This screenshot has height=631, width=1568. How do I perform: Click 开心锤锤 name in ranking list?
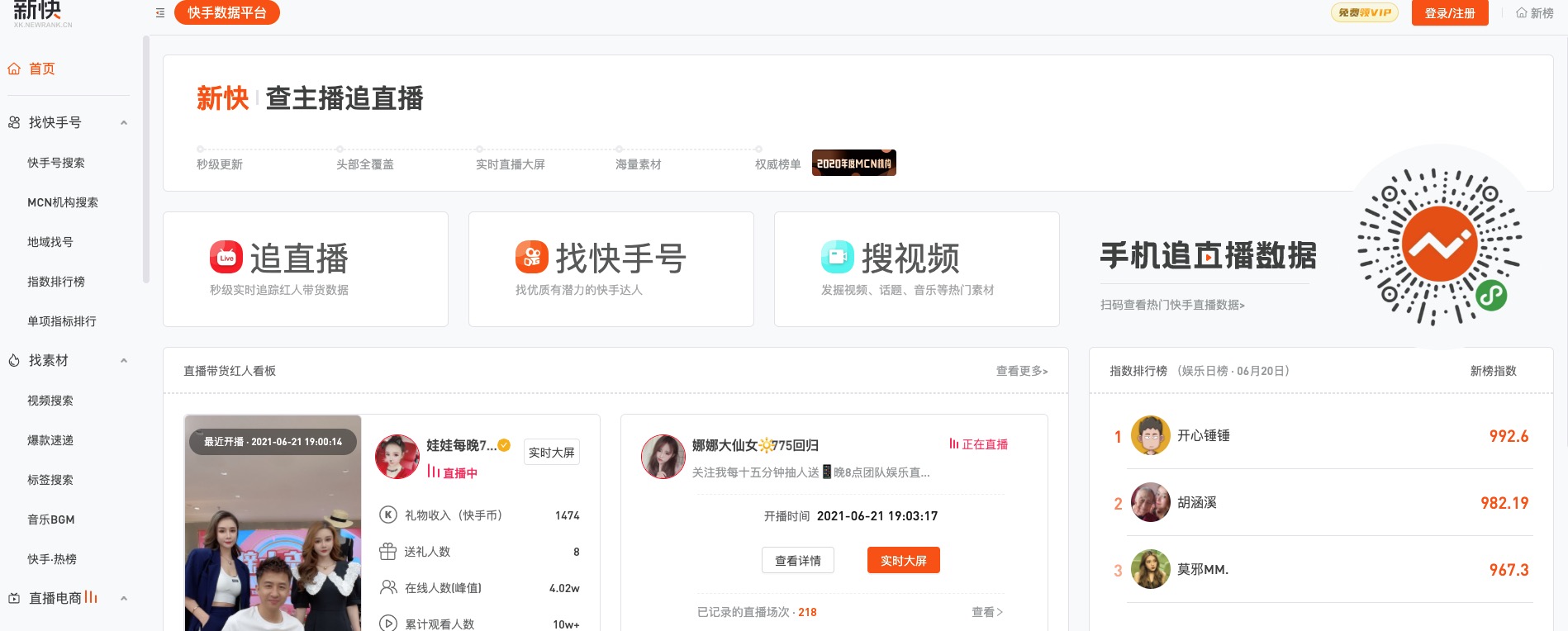1204,435
